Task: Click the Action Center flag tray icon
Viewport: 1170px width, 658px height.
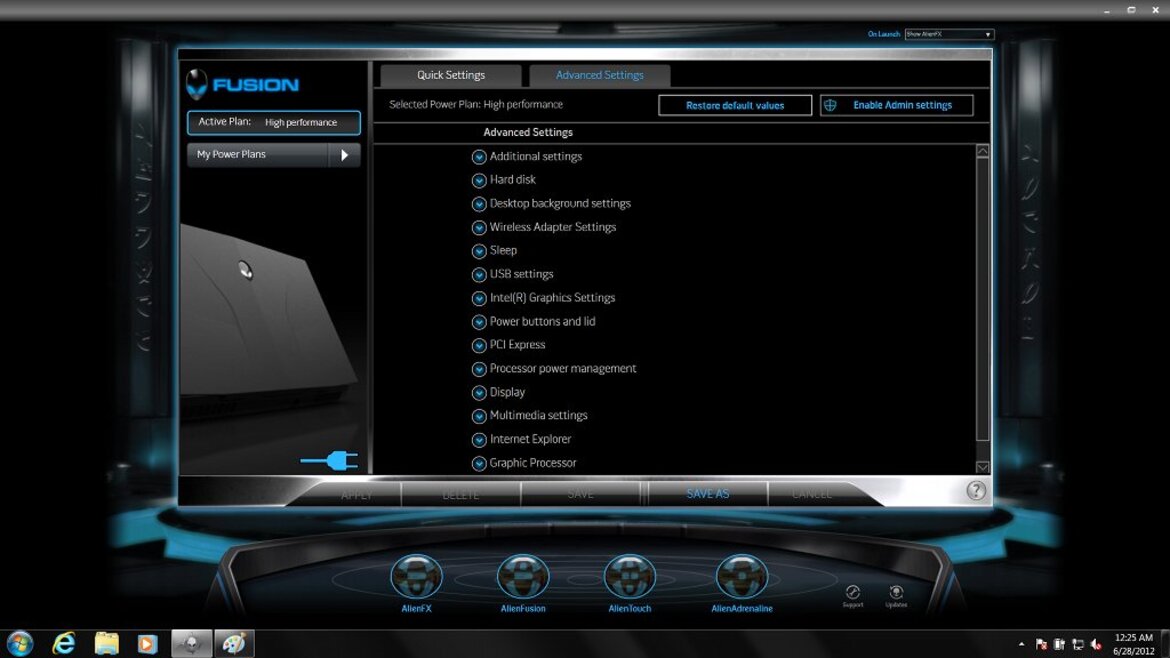Action: coord(1041,644)
